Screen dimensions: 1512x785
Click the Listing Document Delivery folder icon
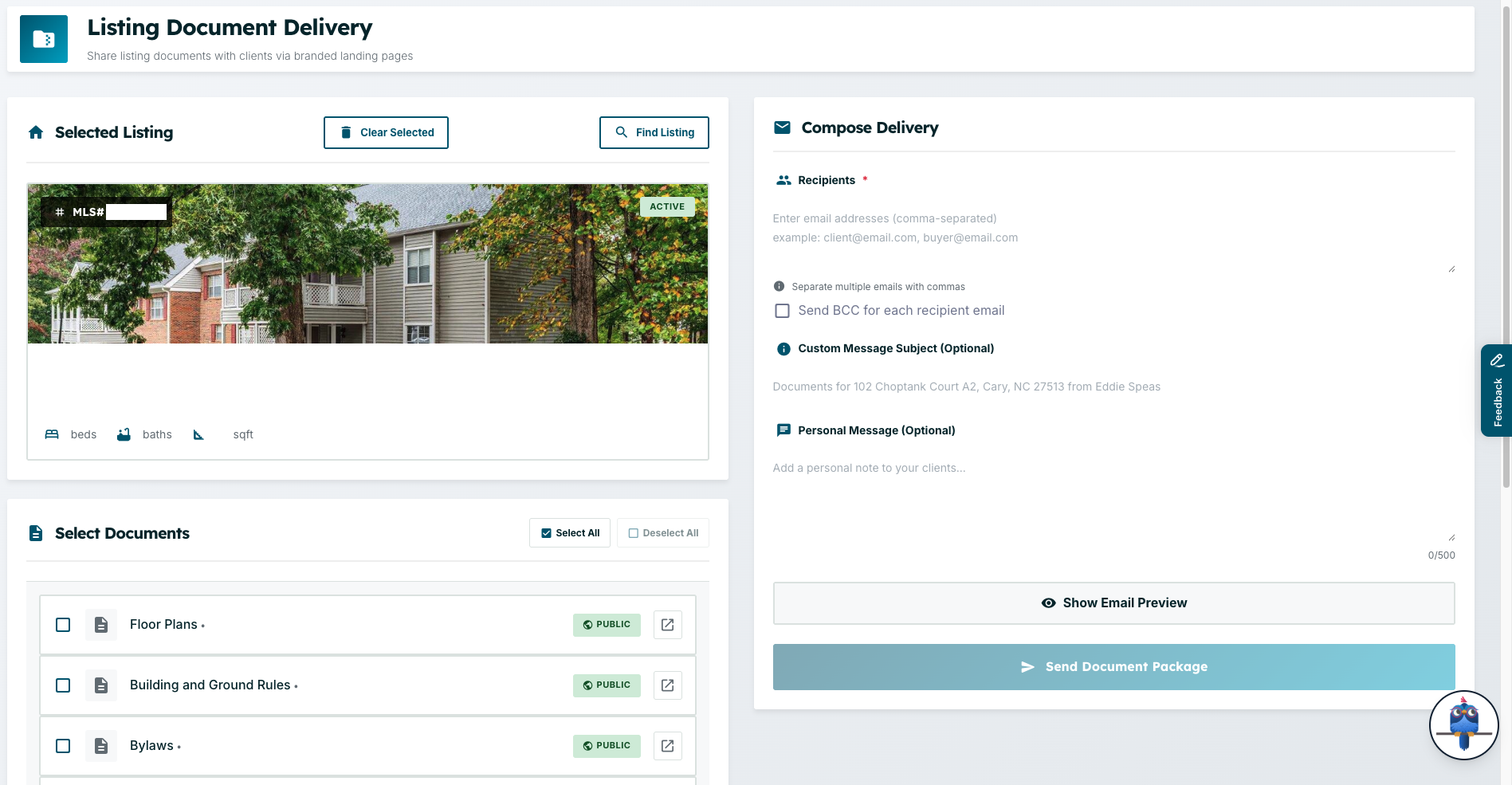44,39
